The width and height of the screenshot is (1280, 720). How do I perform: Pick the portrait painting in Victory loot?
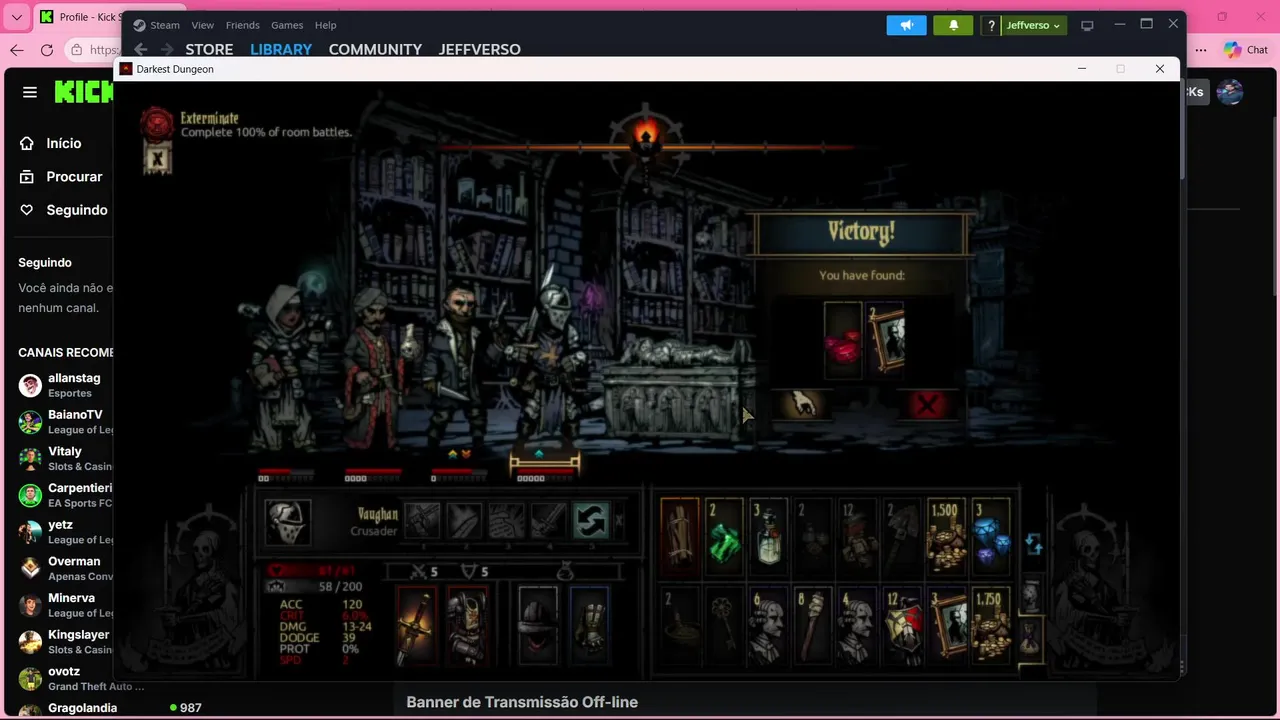point(885,342)
